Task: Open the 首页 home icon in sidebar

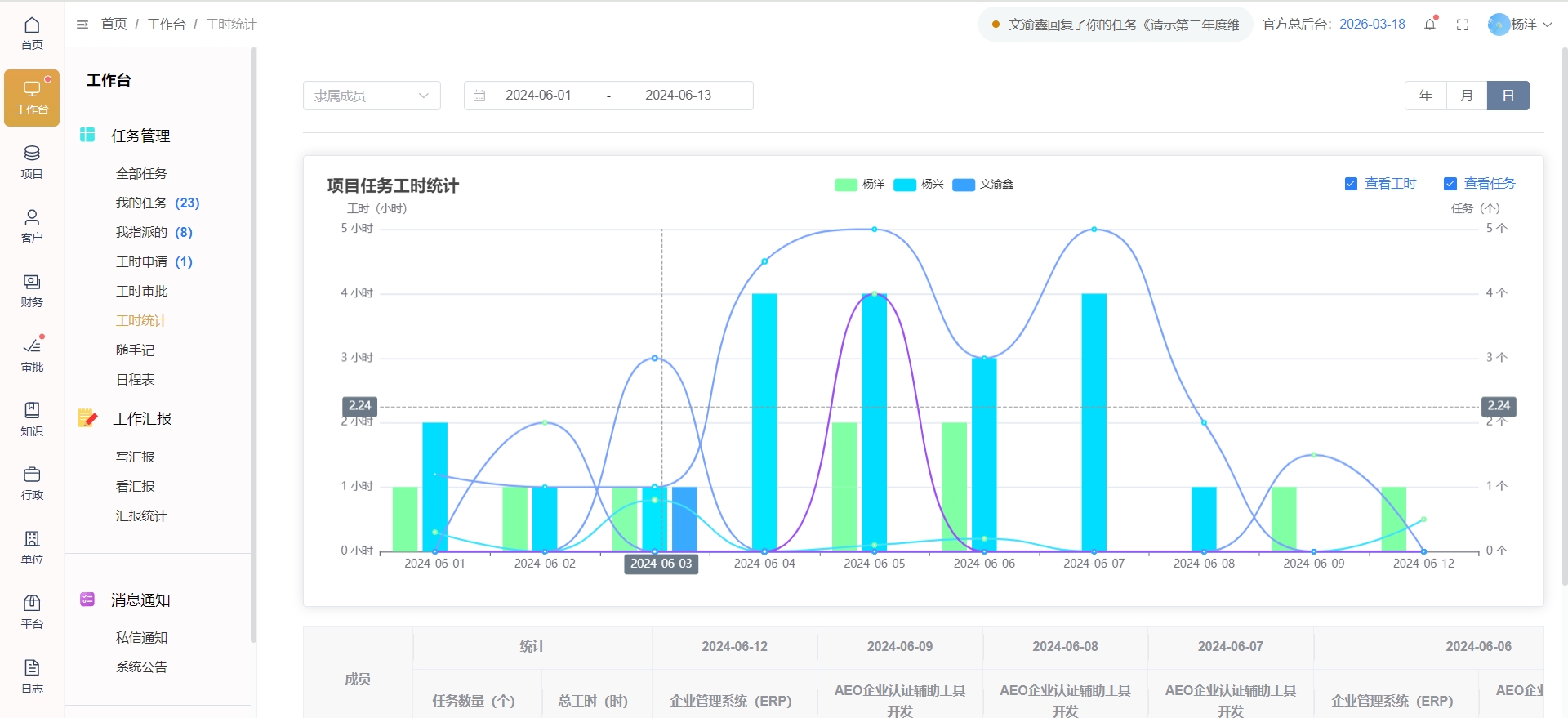Action: click(x=32, y=33)
